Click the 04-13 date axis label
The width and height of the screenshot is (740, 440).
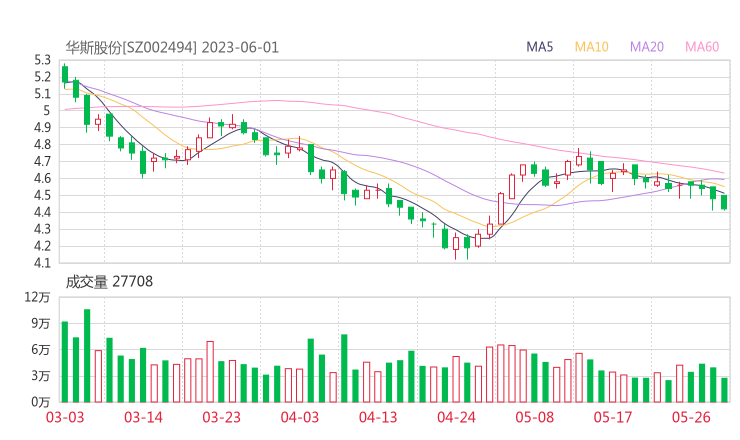378,417
